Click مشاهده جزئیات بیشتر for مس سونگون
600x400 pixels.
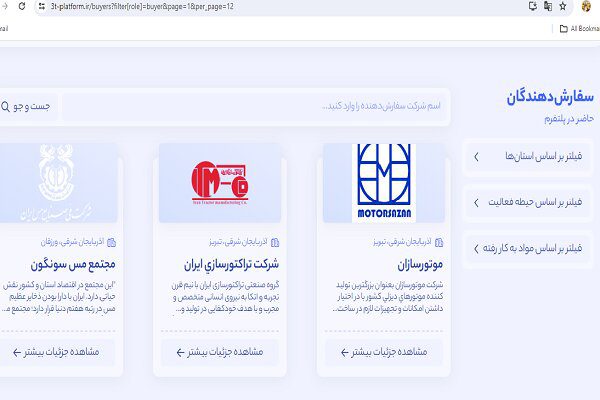[x=57, y=352]
